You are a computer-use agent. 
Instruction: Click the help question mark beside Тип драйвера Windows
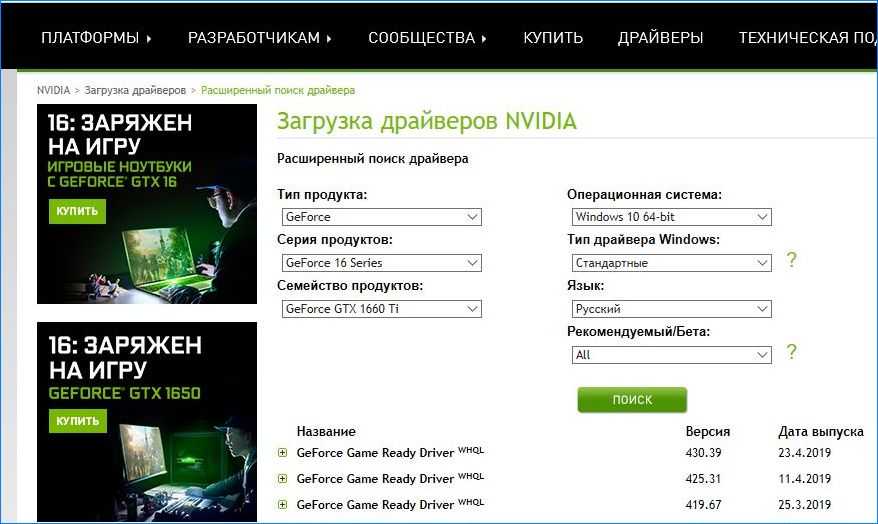(x=791, y=261)
